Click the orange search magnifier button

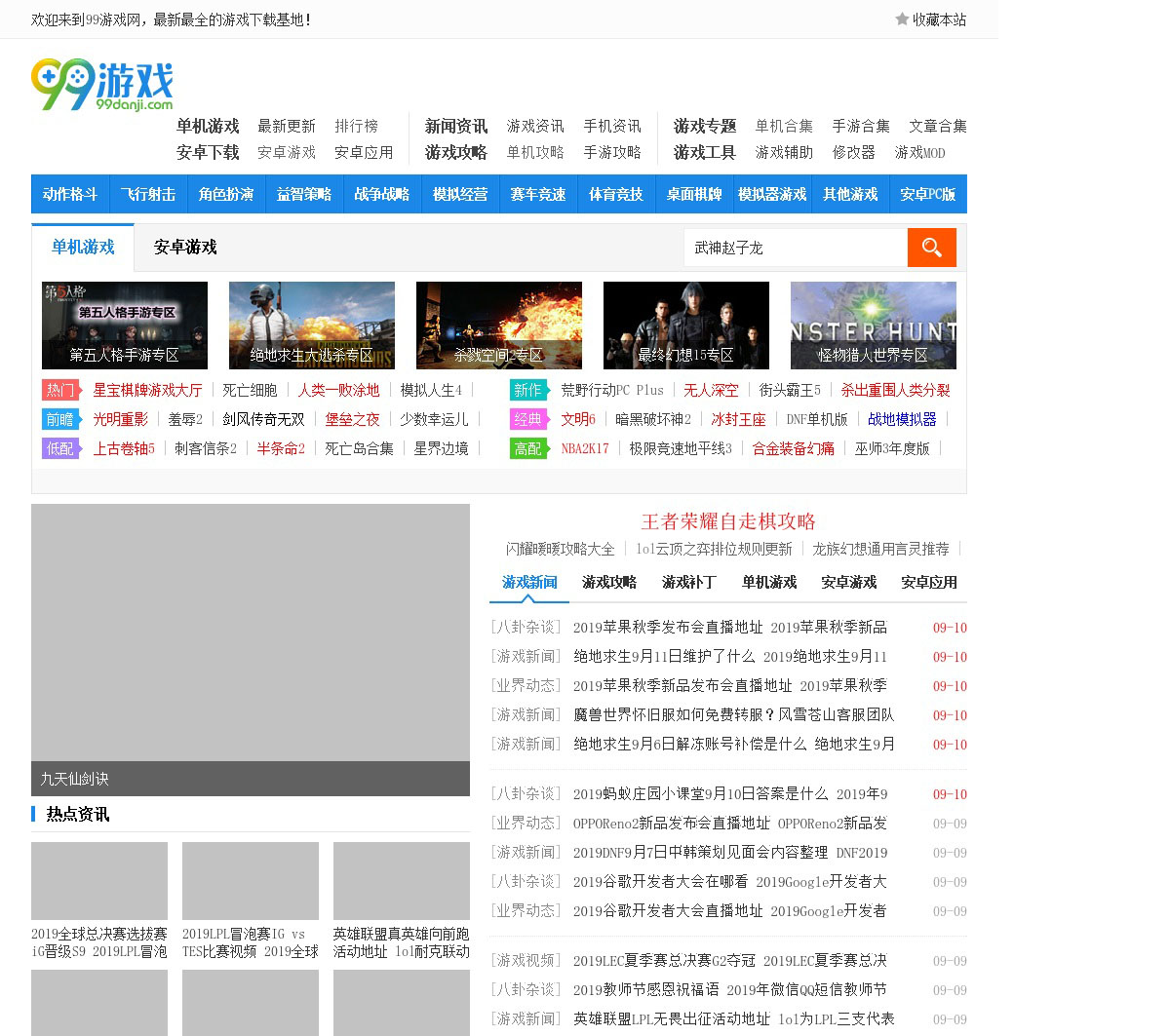(931, 248)
